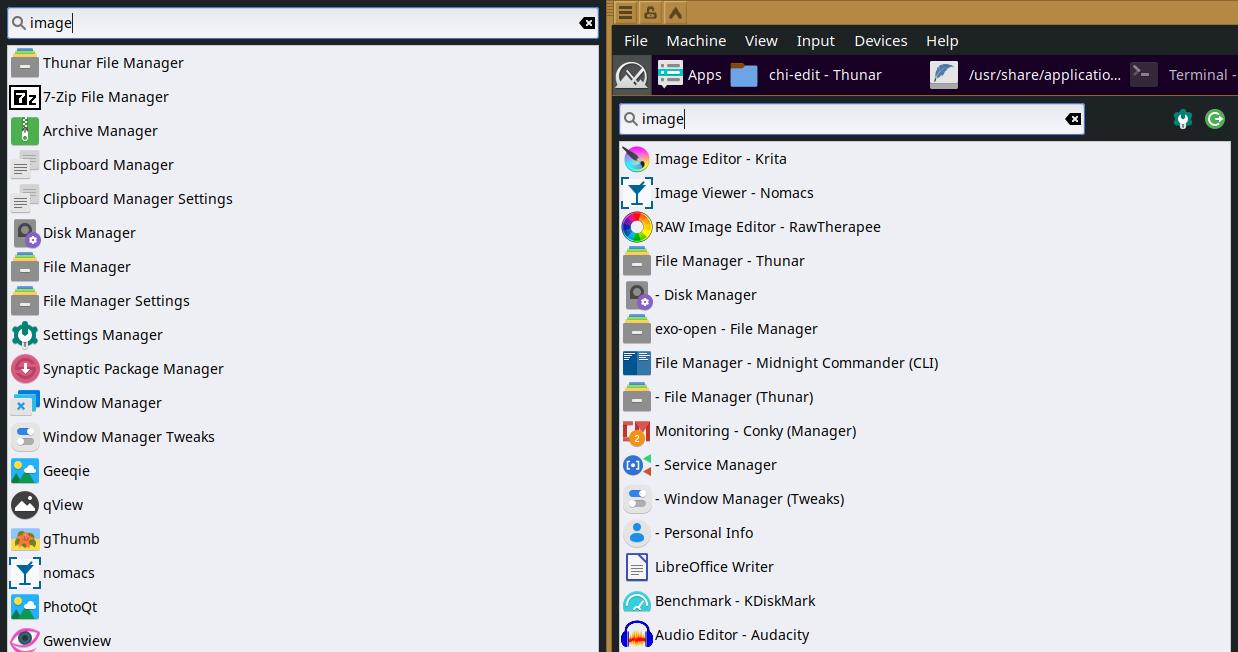Viewport: 1238px width, 652px height.
Task: Select Window Manager Tweaks in left list
Action: [303, 437]
